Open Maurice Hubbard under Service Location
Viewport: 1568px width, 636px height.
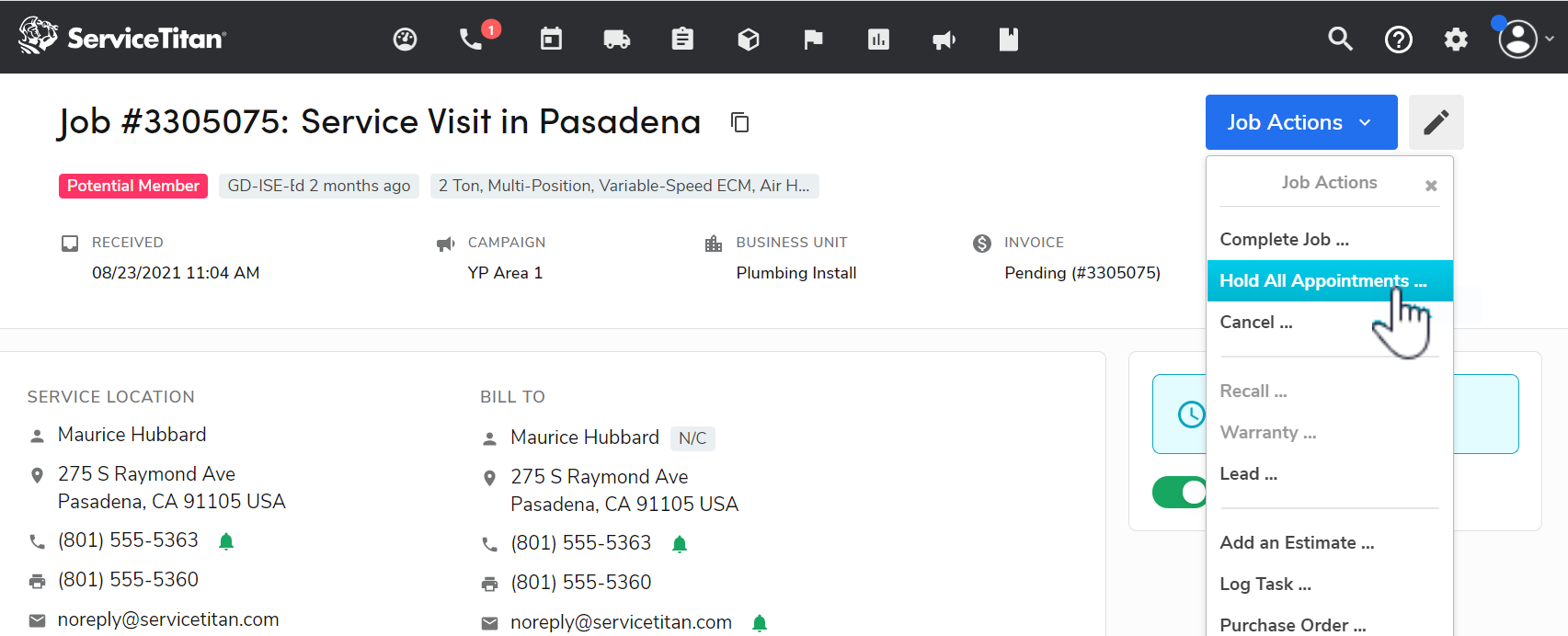[132, 435]
